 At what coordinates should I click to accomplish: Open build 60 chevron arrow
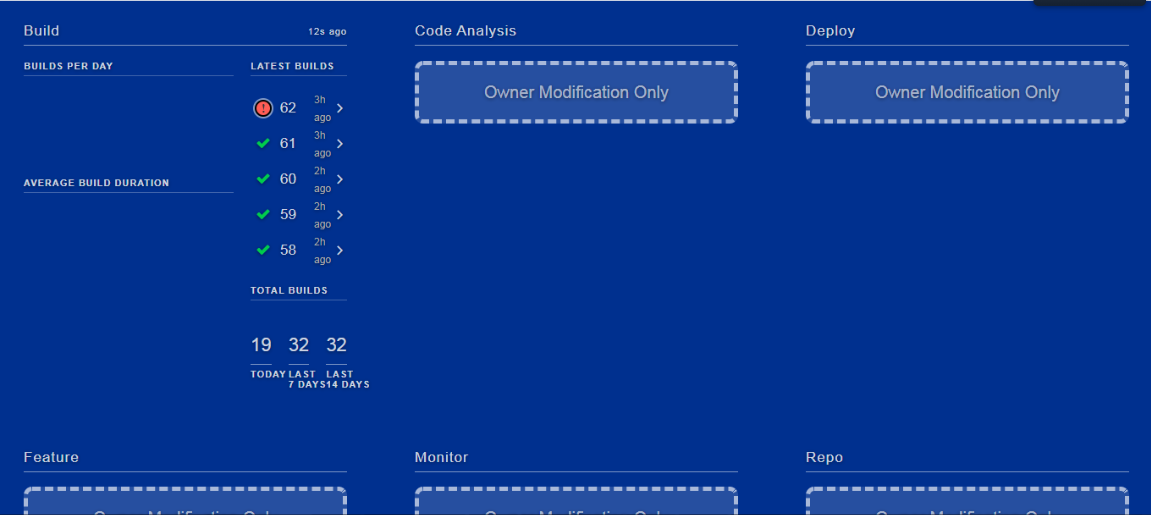pyautogui.click(x=340, y=179)
